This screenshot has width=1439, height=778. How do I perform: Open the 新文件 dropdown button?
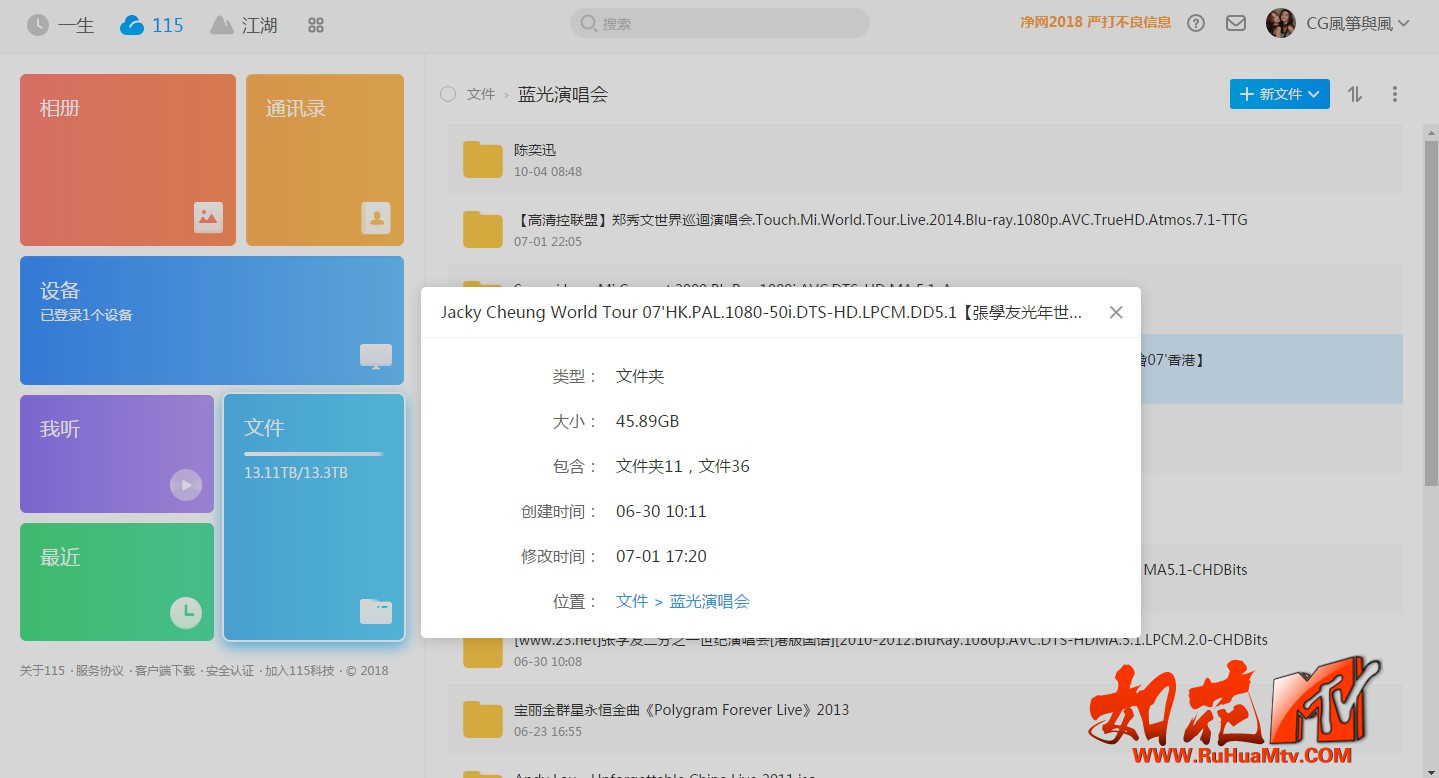click(x=1280, y=94)
